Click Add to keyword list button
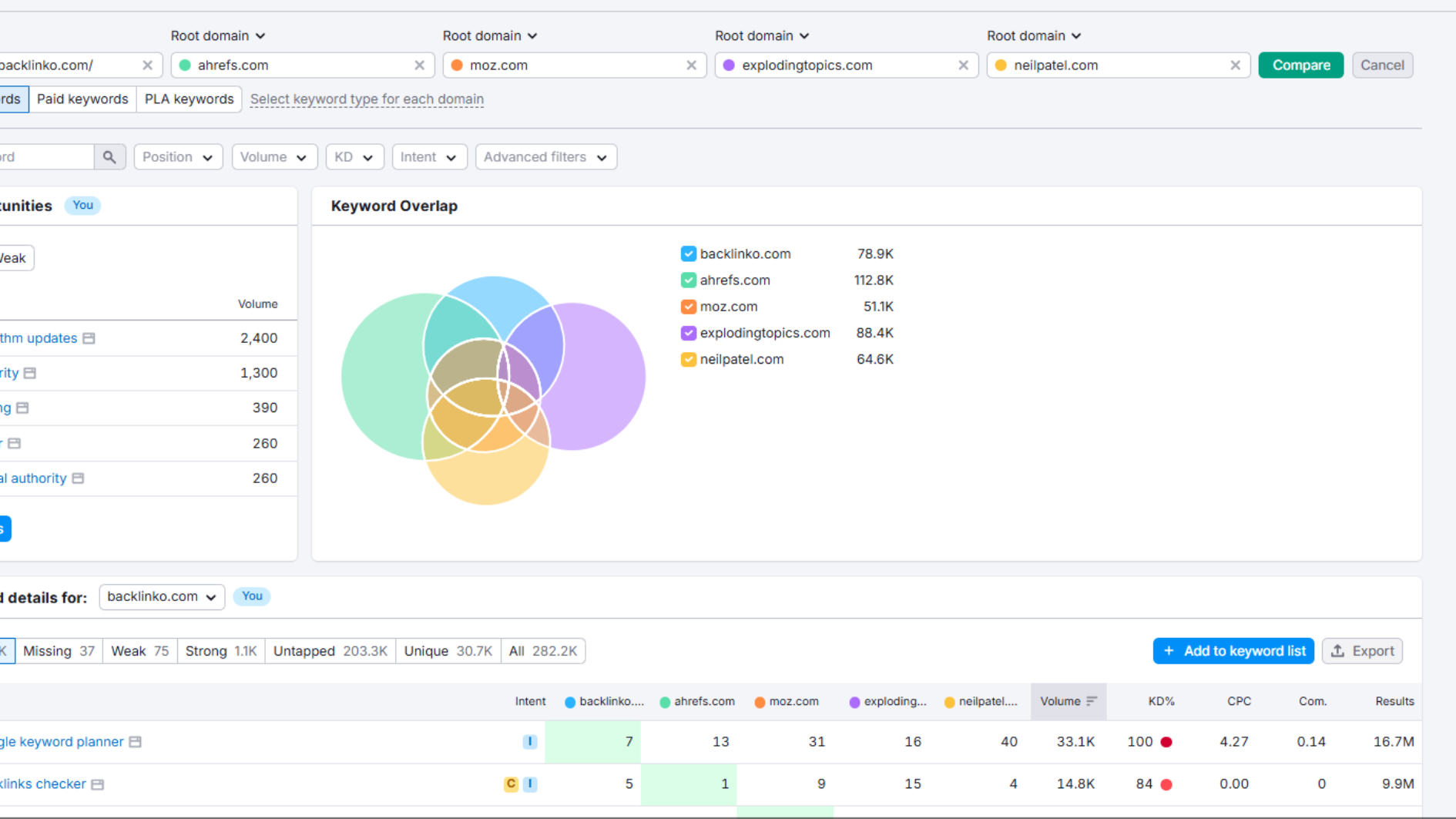1456x819 pixels. coord(1233,651)
